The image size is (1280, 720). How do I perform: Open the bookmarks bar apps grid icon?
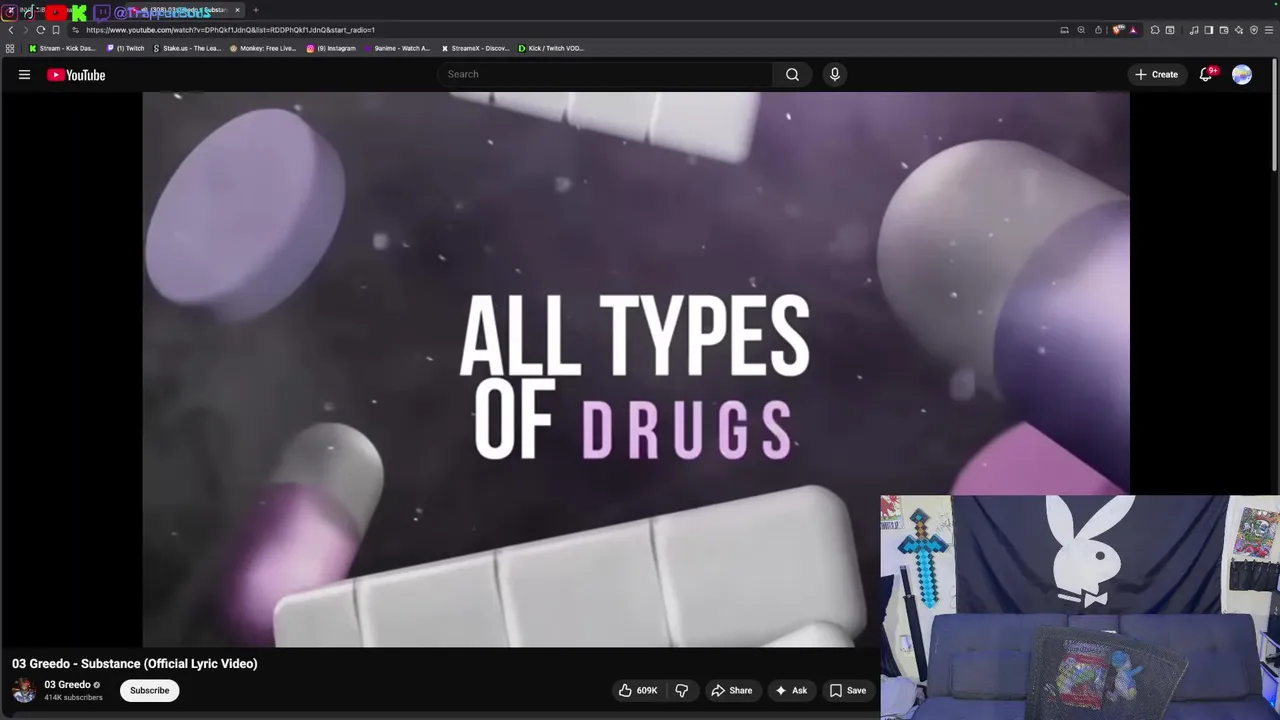coord(10,48)
